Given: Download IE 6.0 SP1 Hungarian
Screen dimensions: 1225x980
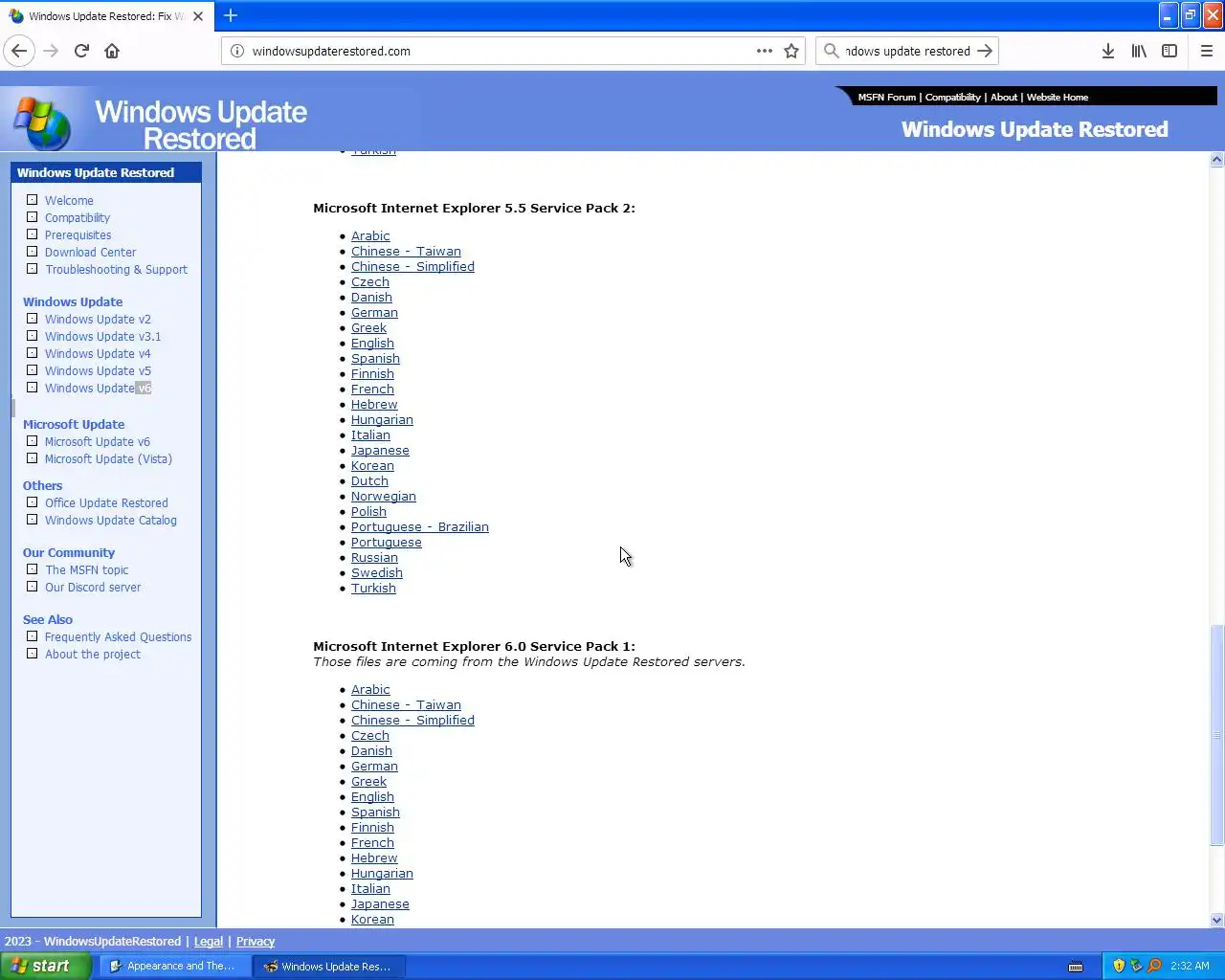Looking at the screenshot, I should 382,874.
